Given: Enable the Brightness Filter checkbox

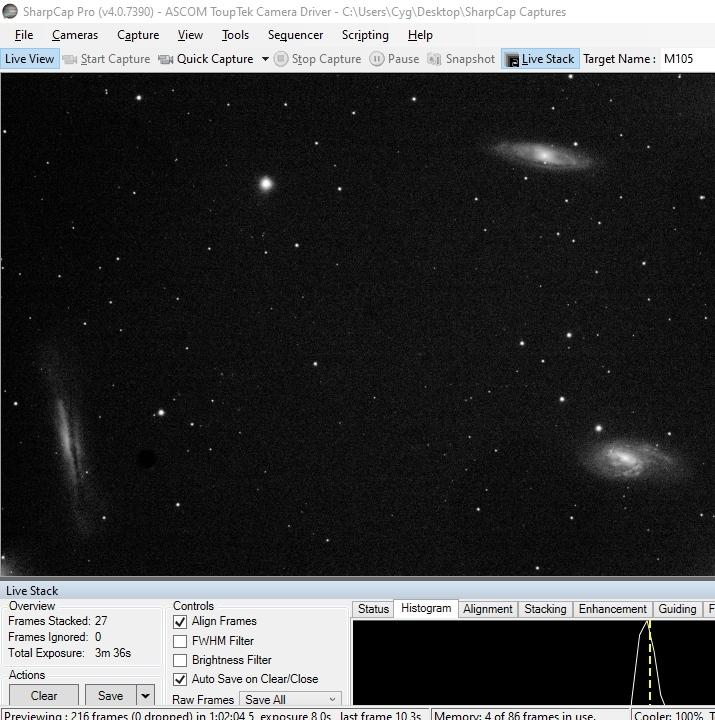Looking at the screenshot, I should coord(180,660).
